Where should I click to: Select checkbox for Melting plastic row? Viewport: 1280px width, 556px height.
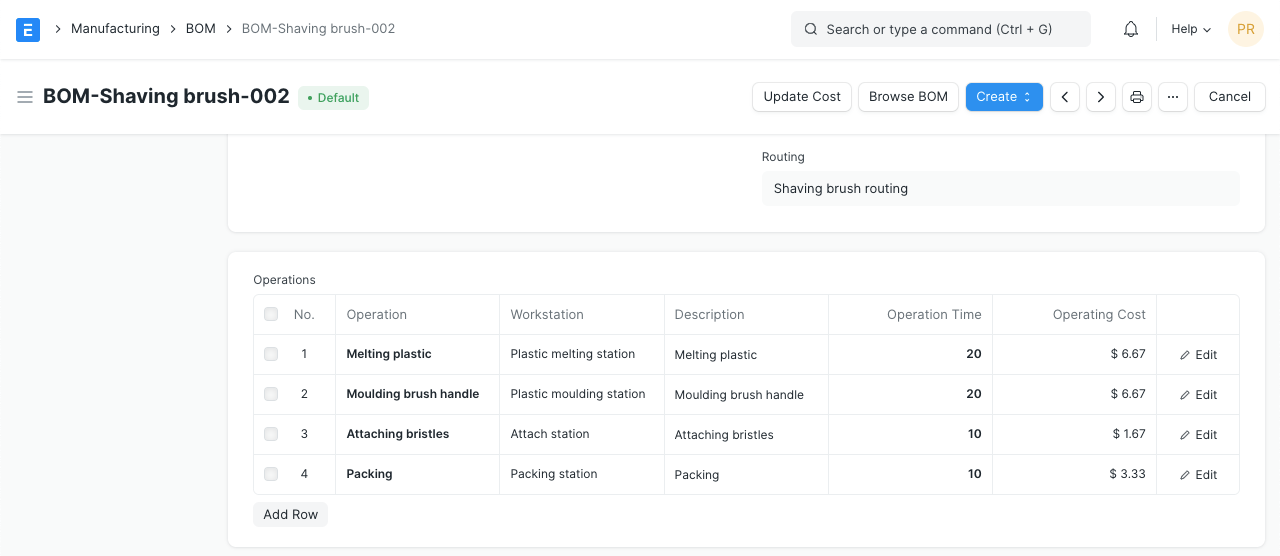[271, 354]
